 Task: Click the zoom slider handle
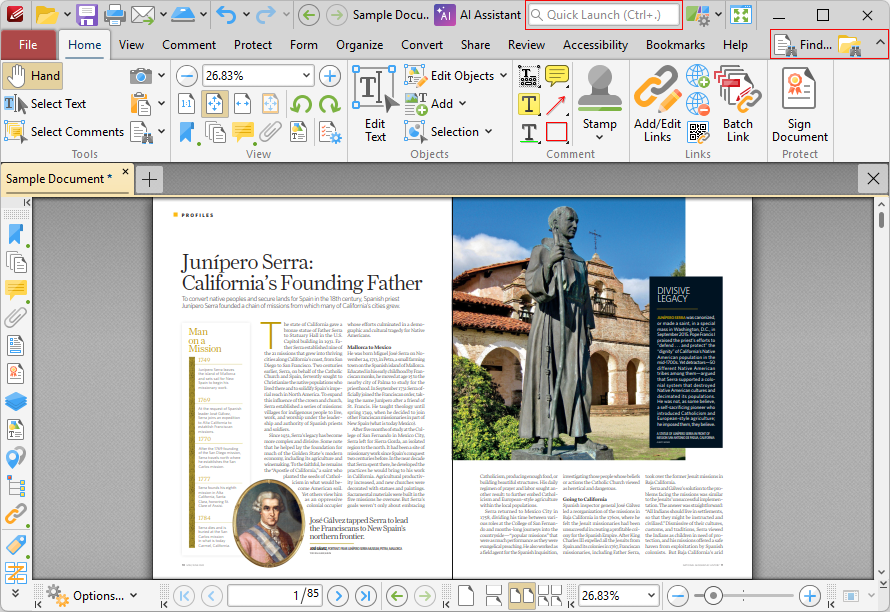pyautogui.click(x=712, y=596)
